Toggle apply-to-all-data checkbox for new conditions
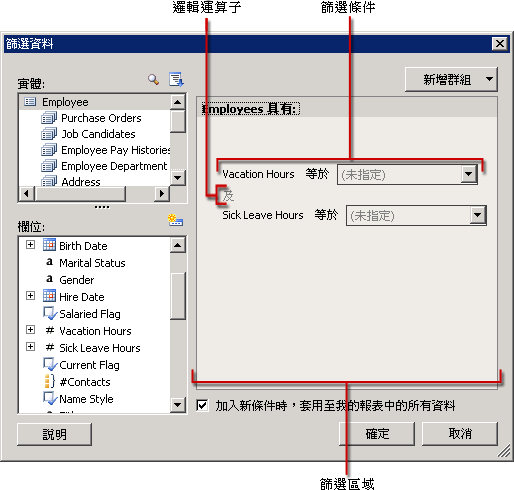 (202, 406)
